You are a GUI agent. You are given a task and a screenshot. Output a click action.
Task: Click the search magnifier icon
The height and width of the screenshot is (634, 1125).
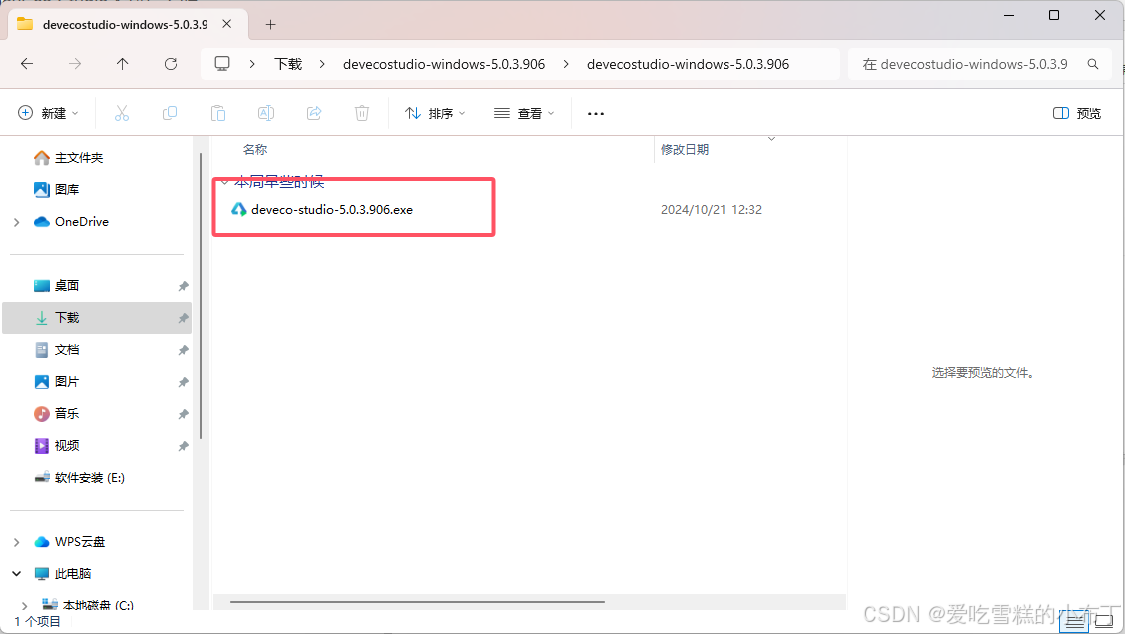click(1093, 64)
